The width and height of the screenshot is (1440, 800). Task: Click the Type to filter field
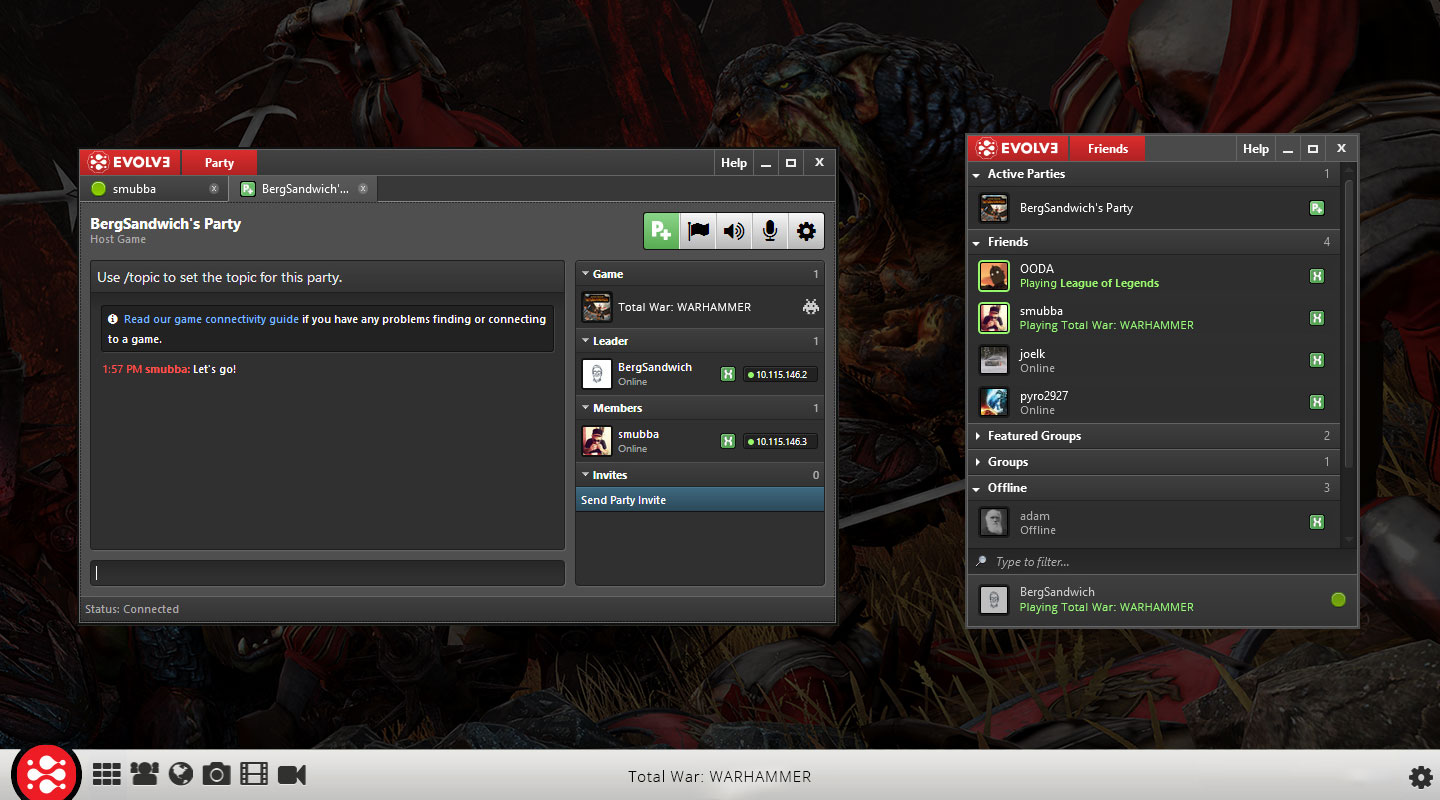1162,562
